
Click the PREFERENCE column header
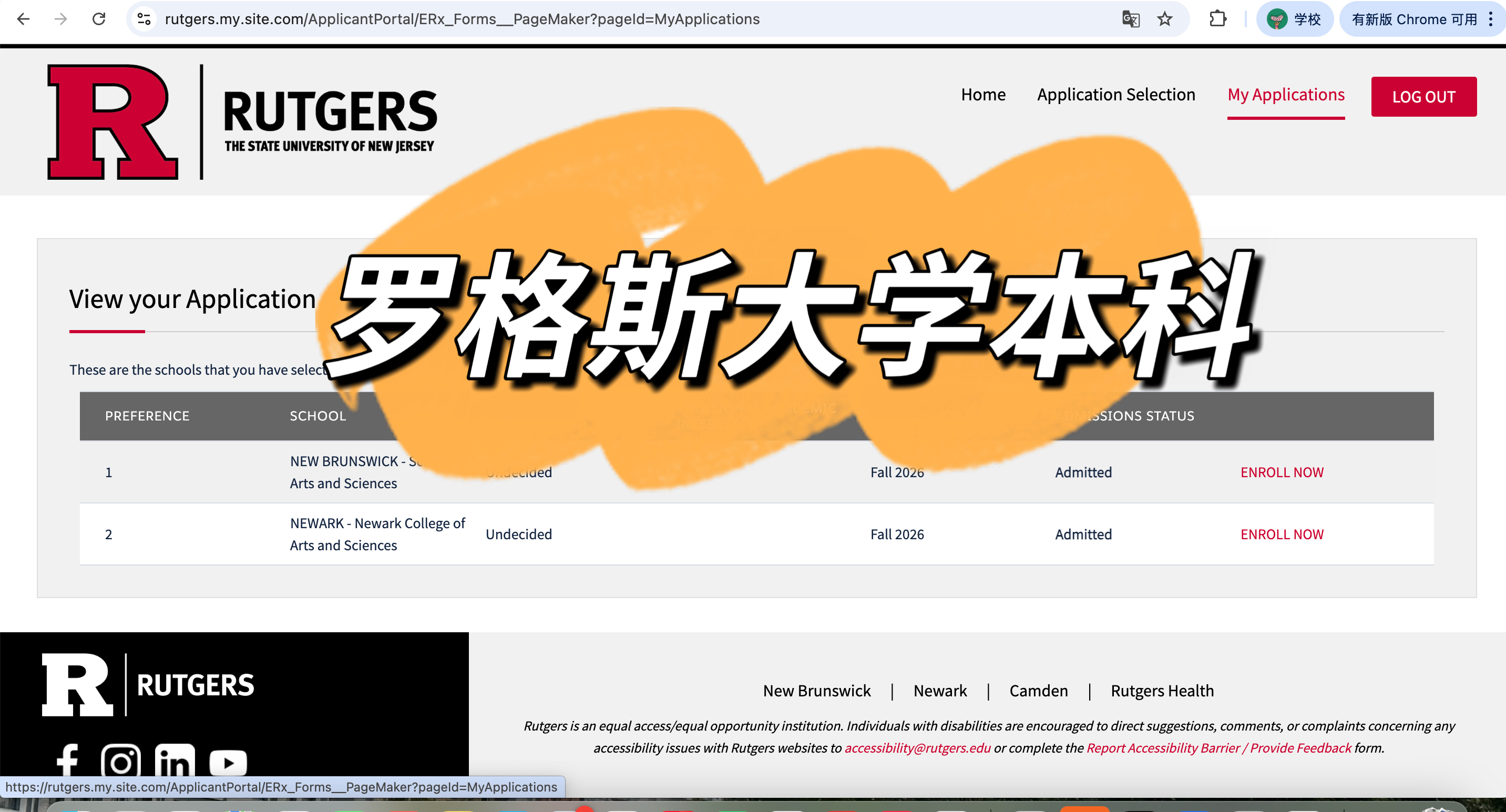pyautogui.click(x=147, y=416)
